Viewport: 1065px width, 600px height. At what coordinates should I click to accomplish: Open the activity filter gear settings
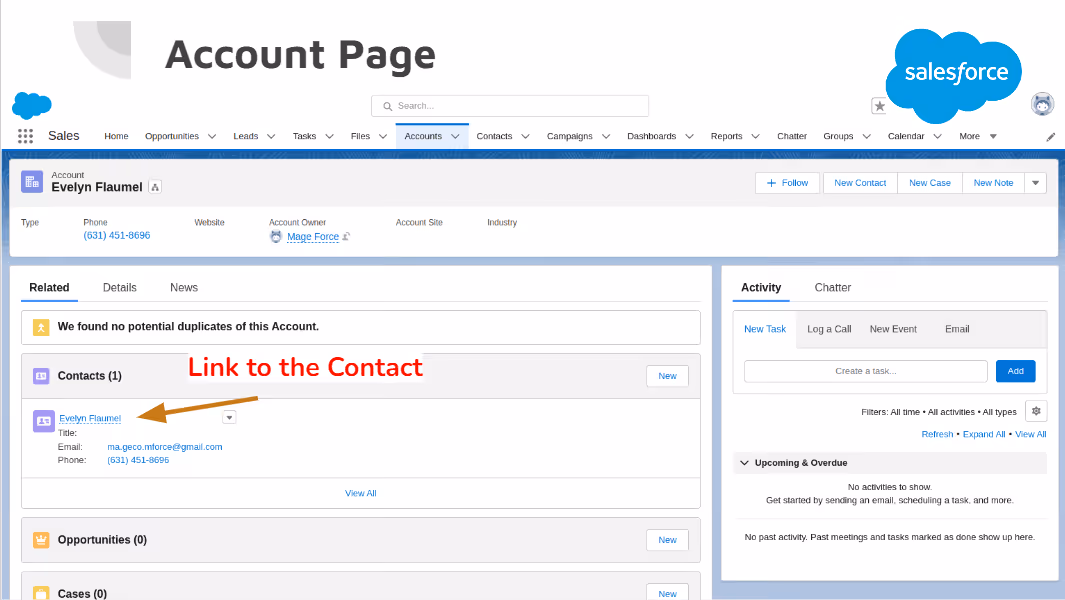pos(1036,411)
